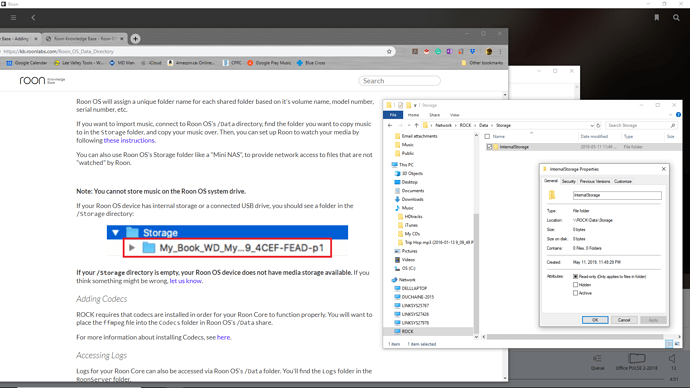Close the Adding Music browser tab
This screenshot has height=388, width=690.
click(36, 39)
